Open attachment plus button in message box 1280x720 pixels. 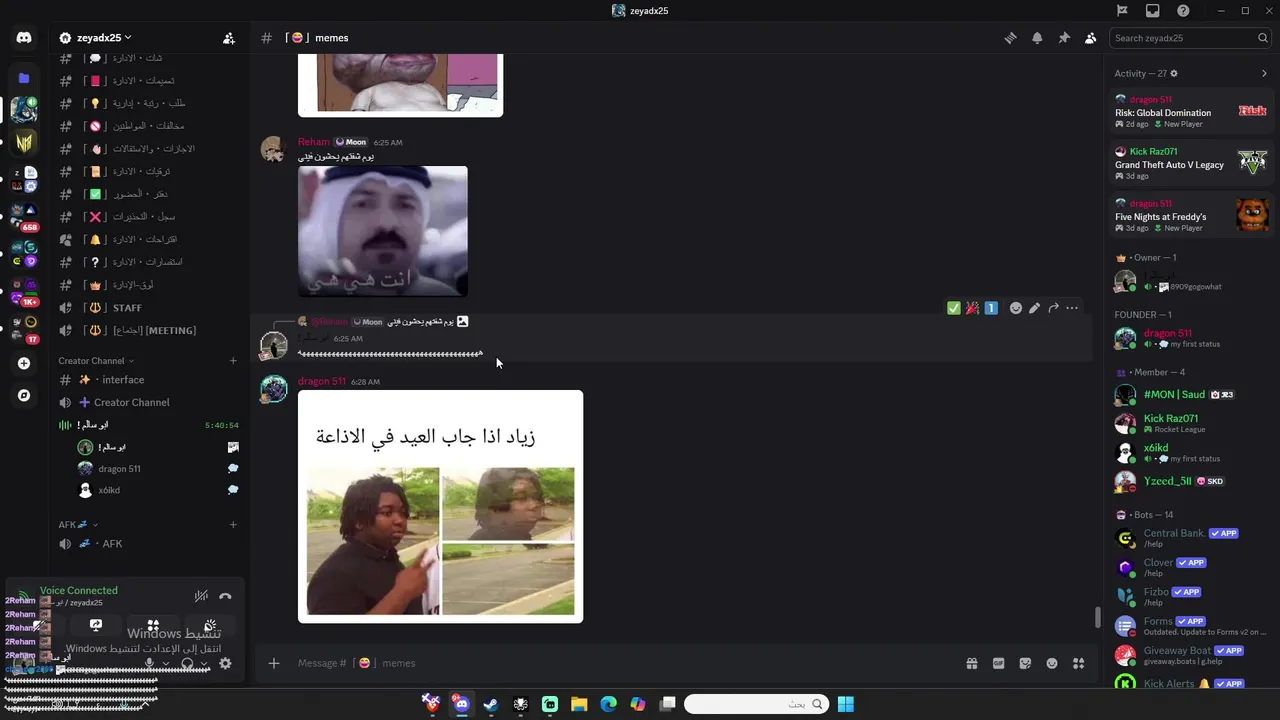coord(274,663)
